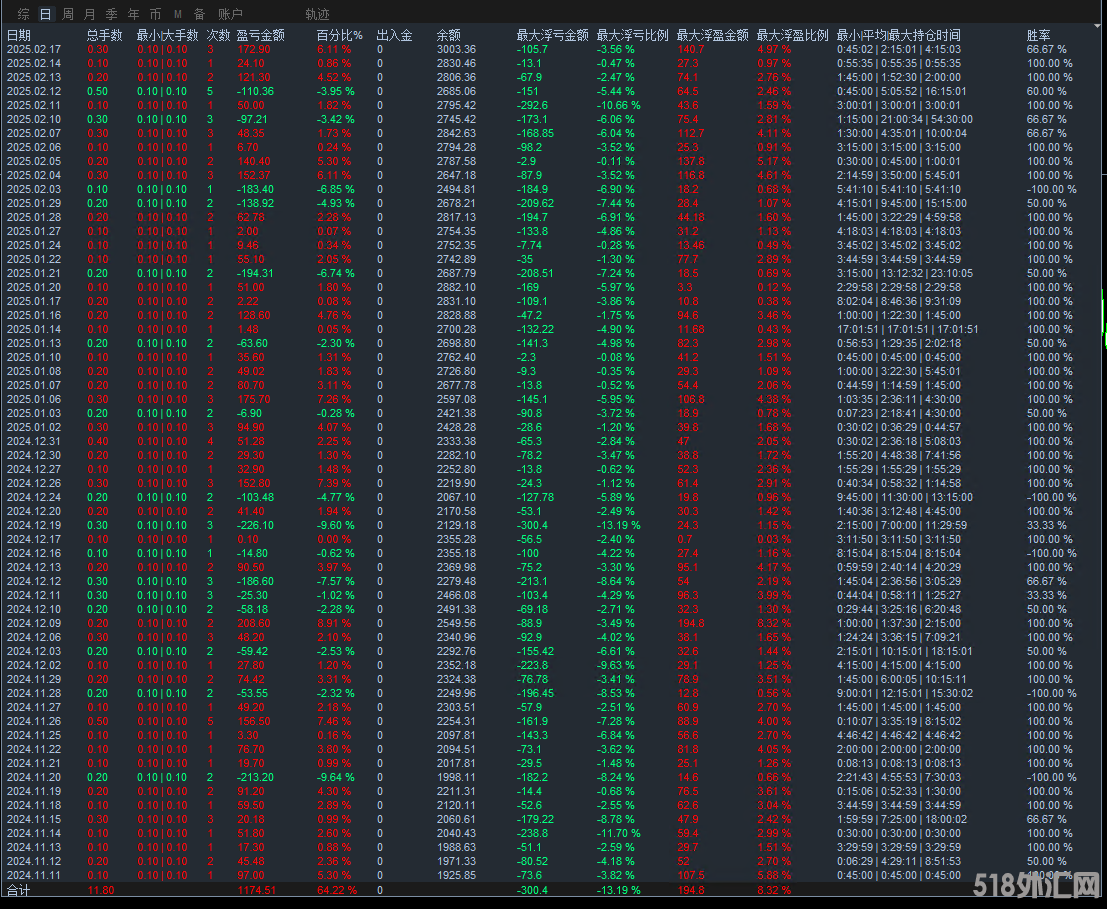Screen dimensions: 1107x909
Task: Sort by the 出入金 column header
Action: pyautogui.click(x=395, y=35)
